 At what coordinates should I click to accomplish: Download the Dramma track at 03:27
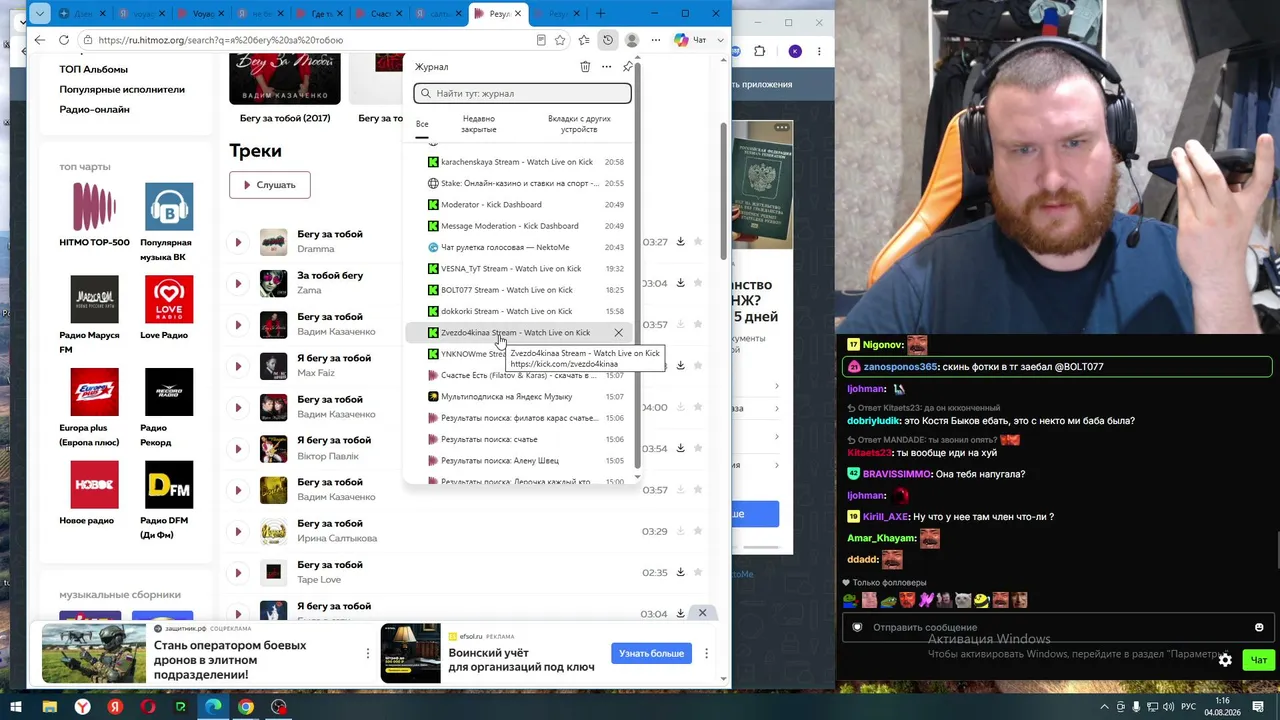[x=680, y=242]
